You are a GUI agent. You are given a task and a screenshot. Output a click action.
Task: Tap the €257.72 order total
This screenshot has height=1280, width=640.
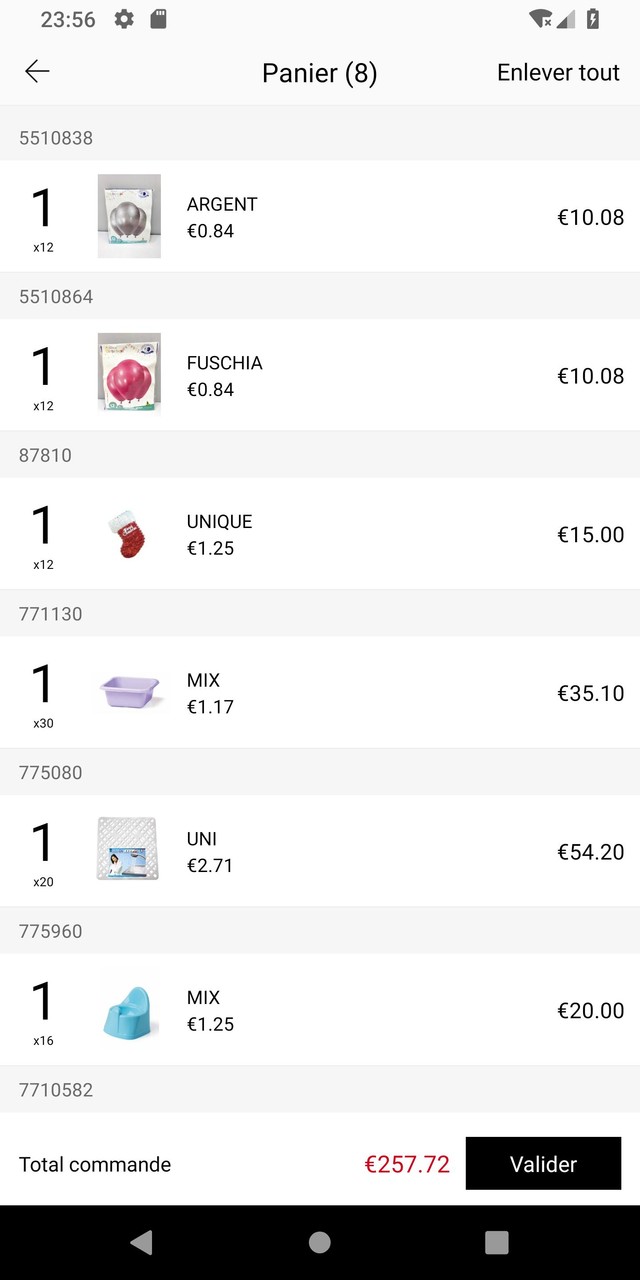click(x=407, y=1164)
